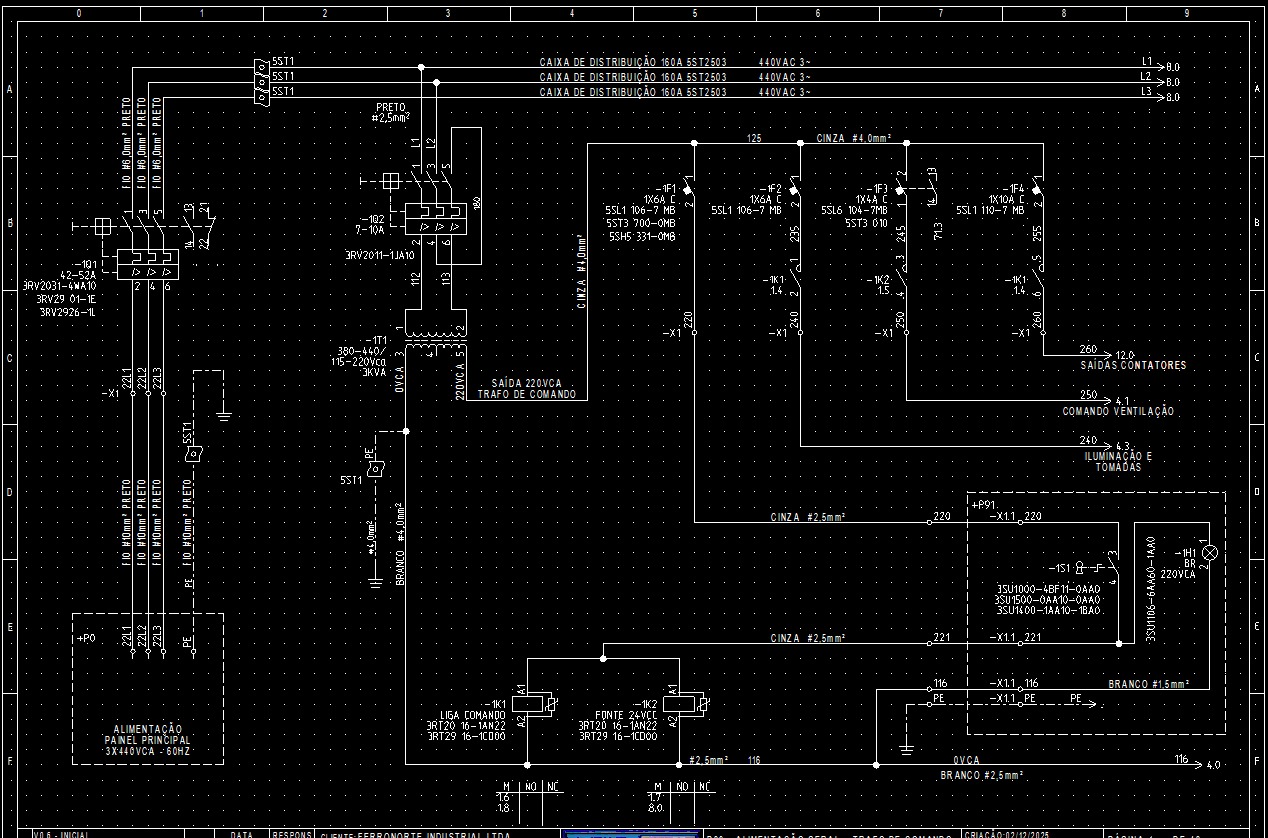Pick the -1F4 10A breaker contact
This screenshot has height=838, width=1268.
[x=1039, y=188]
